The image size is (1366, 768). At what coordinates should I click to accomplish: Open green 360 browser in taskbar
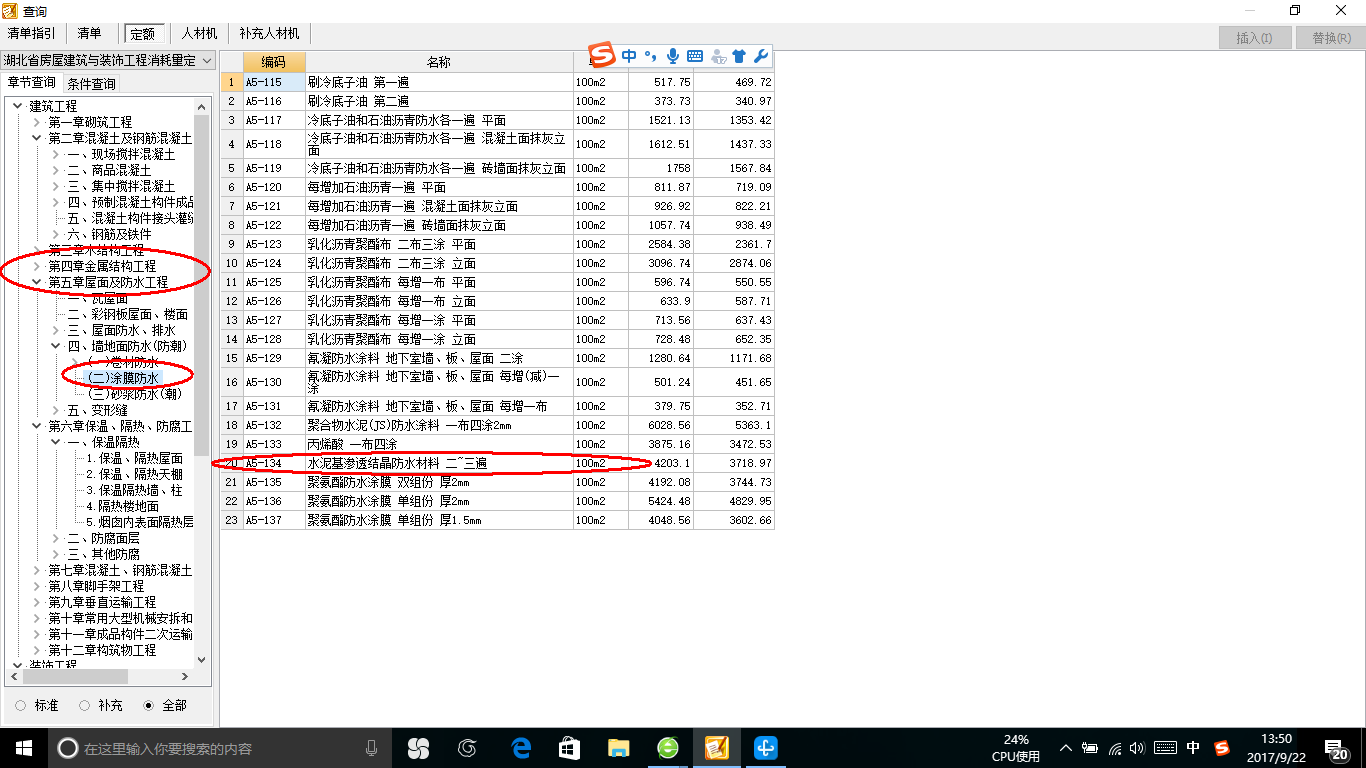coord(667,748)
